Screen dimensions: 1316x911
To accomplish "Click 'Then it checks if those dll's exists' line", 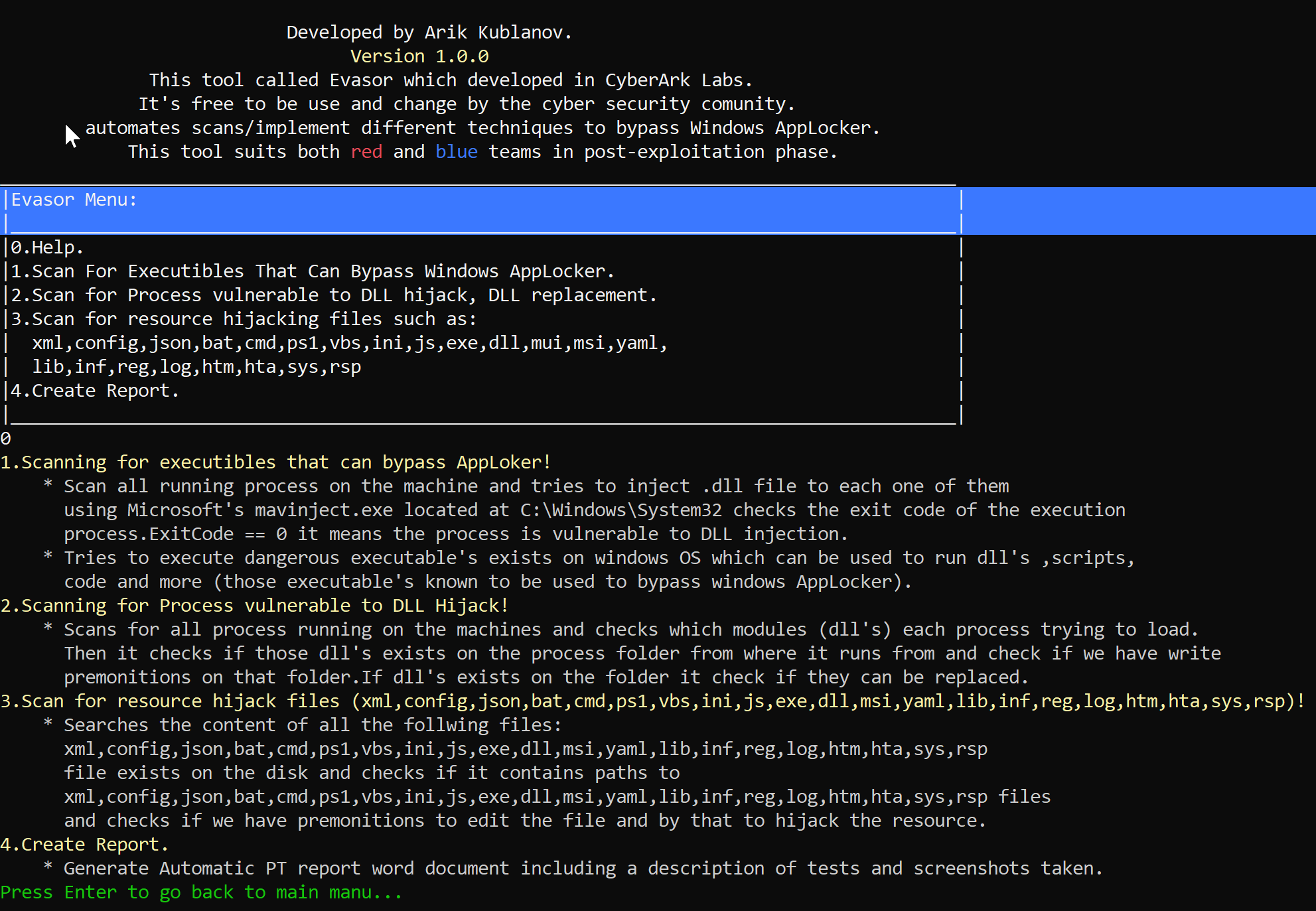I will click(x=642, y=654).
